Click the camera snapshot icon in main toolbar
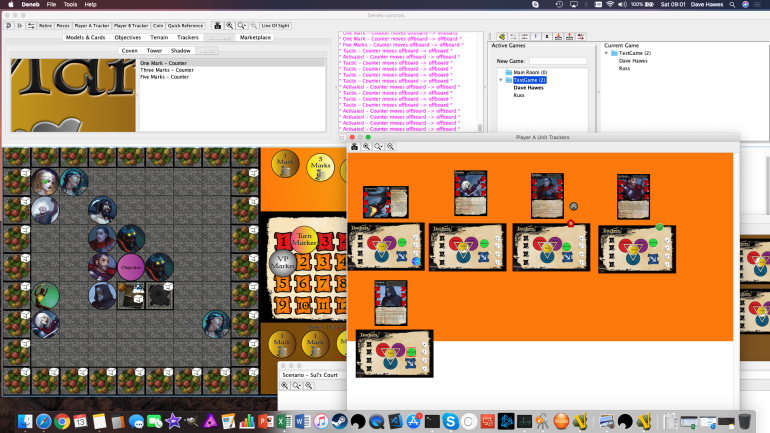The image size is (770, 433). [x=218, y=24]
